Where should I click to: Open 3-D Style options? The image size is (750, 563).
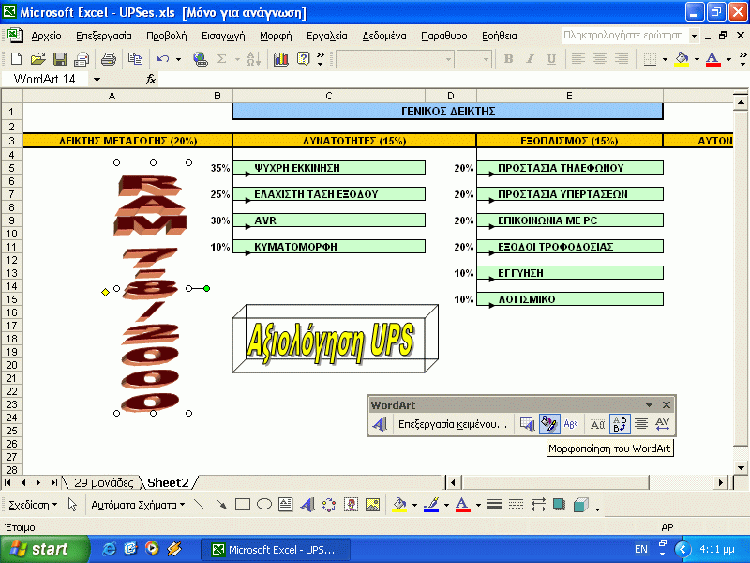pos(581,505)
